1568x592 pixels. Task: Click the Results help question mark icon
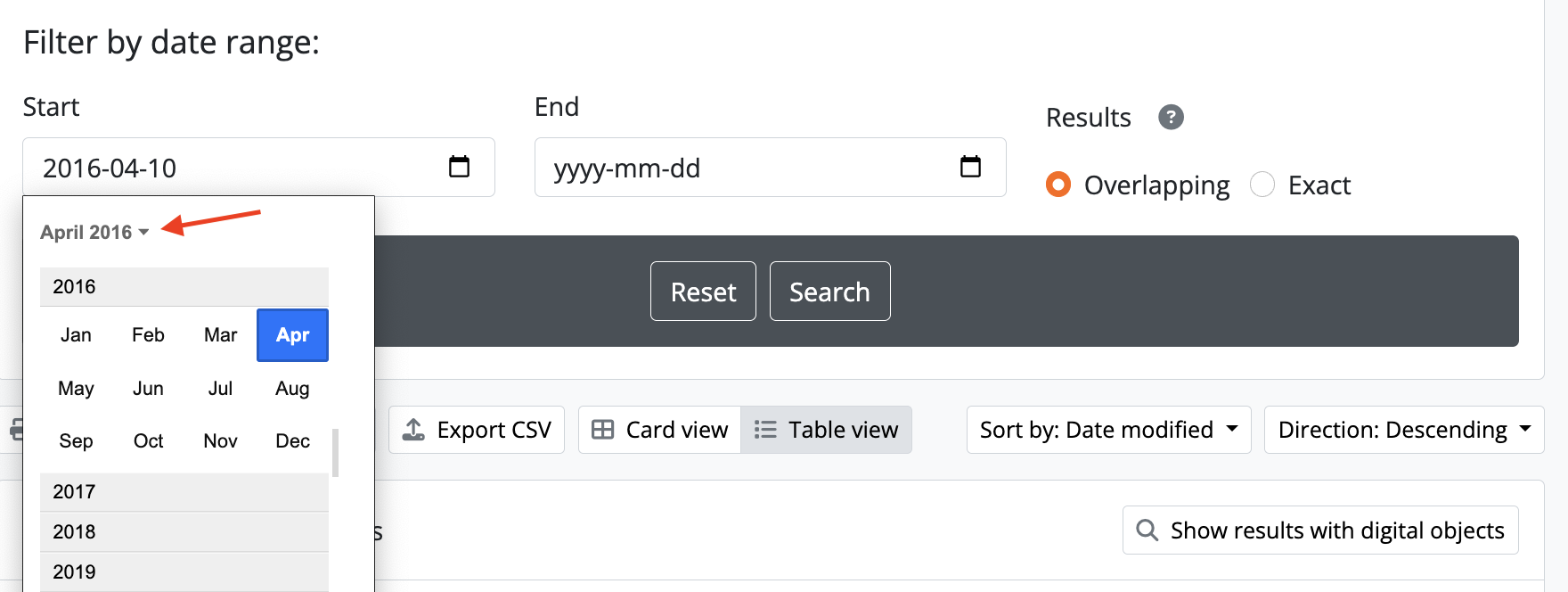[x=1171, y=117]
